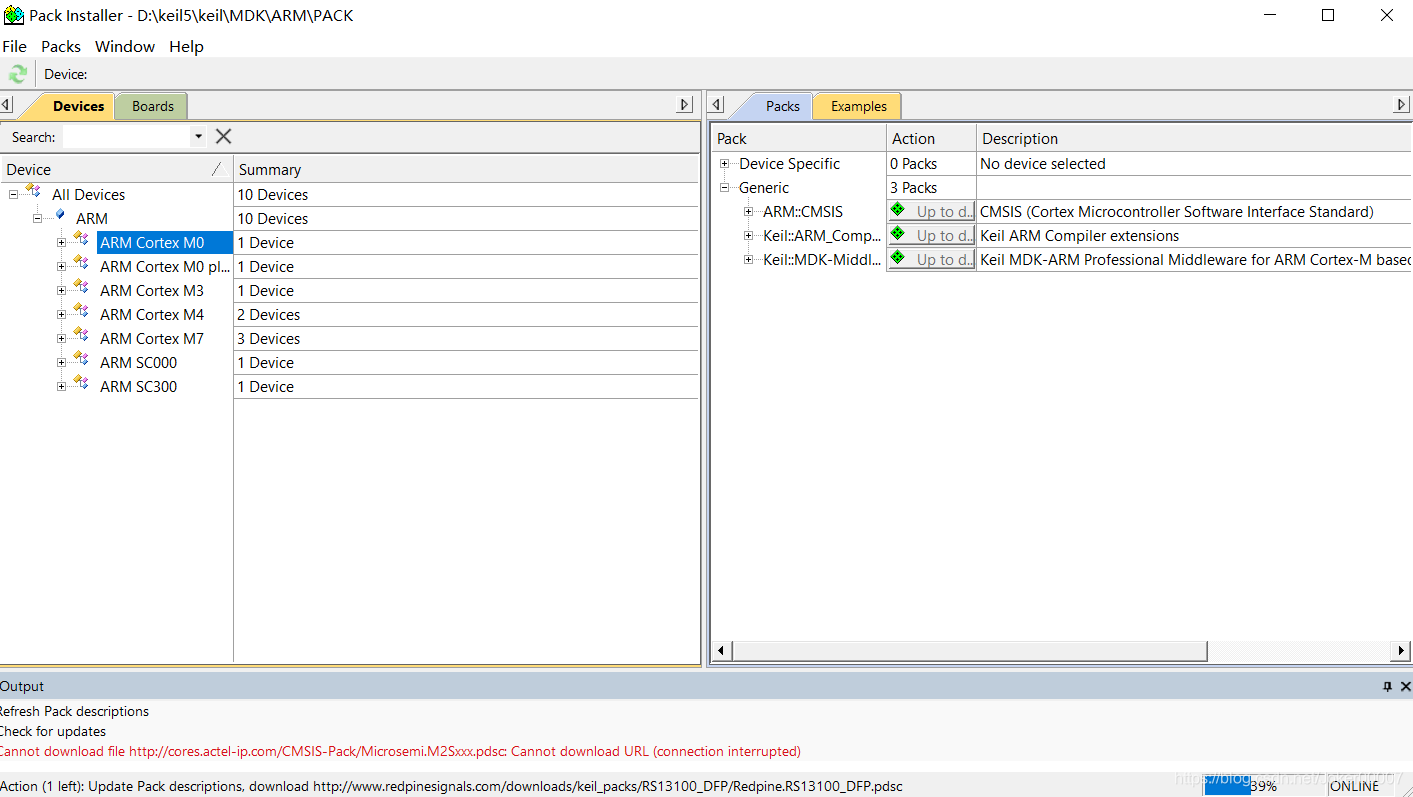Collapse the ARM vendor node
The height and width of the screenshot is (797, 1413).
point(38,218)
